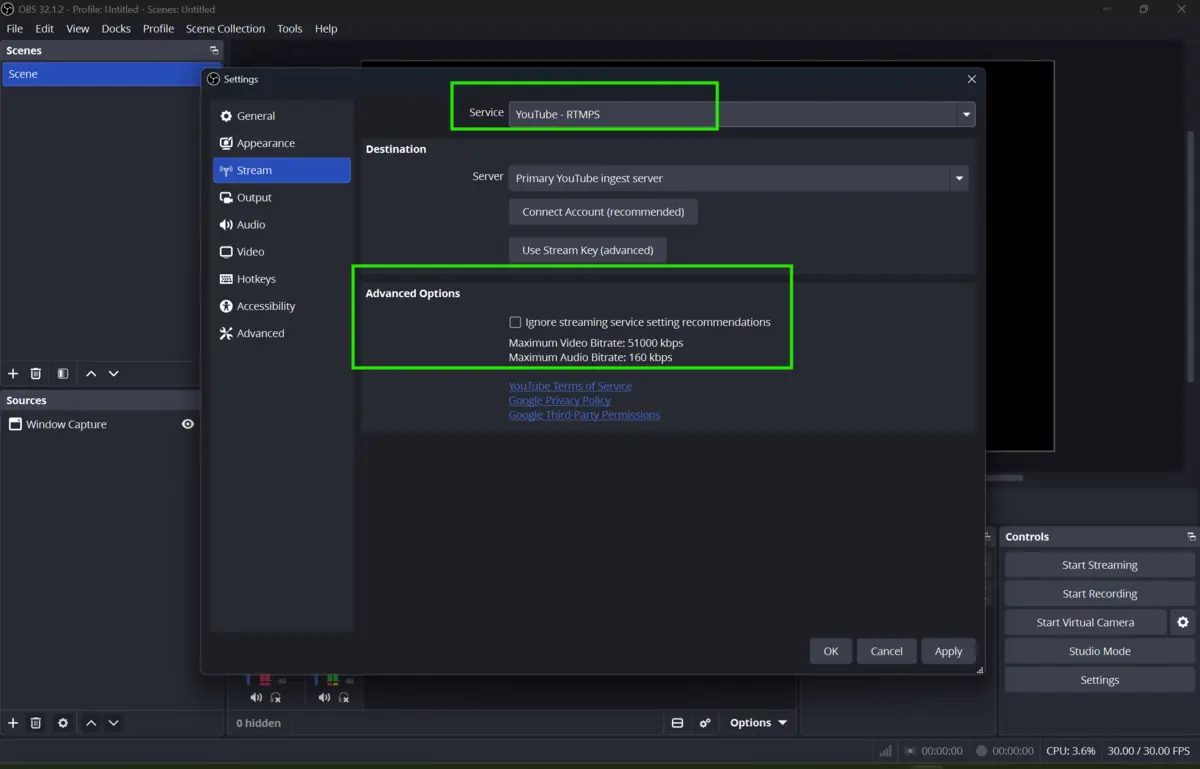Click network signal bars icon in status bar

tap(886, 750)
